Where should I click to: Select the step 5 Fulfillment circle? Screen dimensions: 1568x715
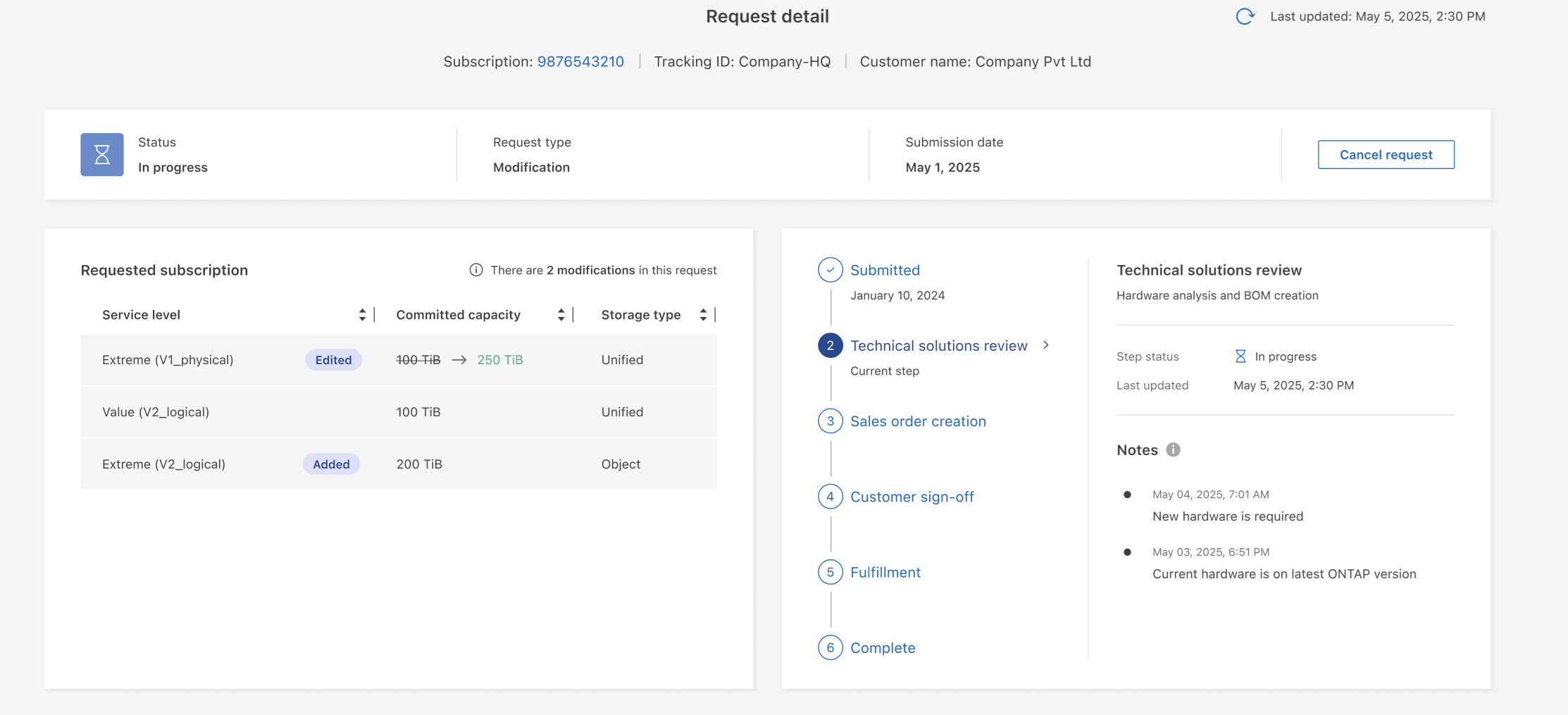830,572
